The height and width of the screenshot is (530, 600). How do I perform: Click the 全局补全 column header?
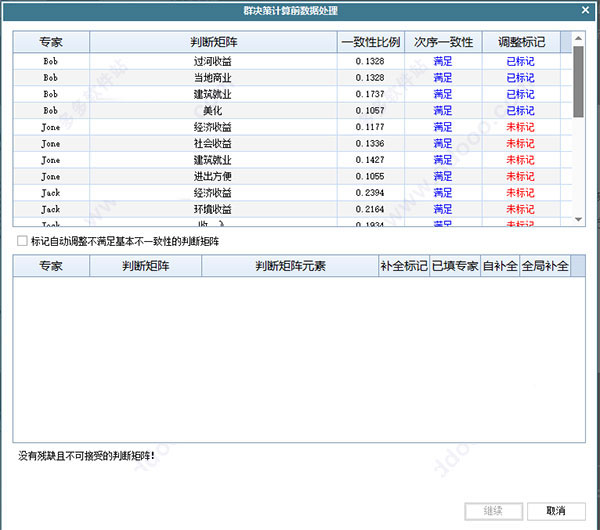(x=545, y=266)
